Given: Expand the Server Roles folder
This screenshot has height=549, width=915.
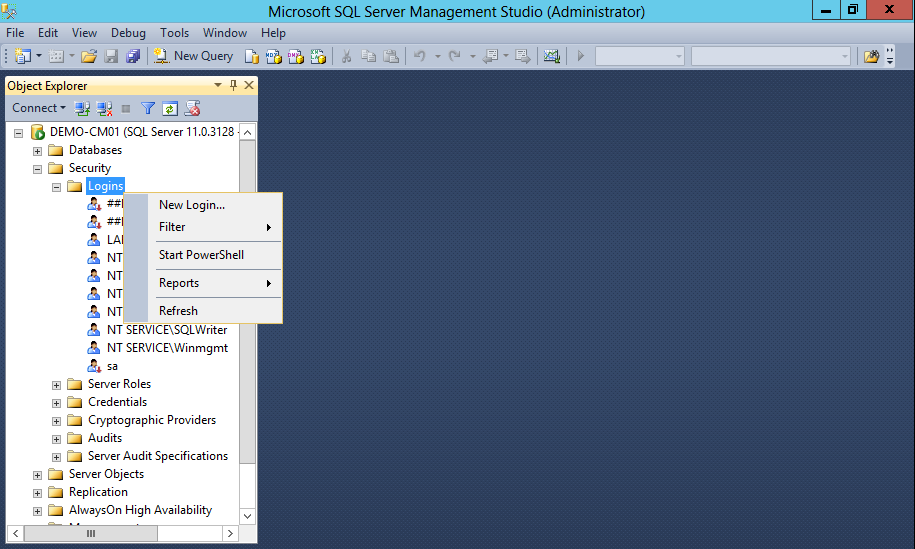Looking at the screenshot, I should point(57,384).
